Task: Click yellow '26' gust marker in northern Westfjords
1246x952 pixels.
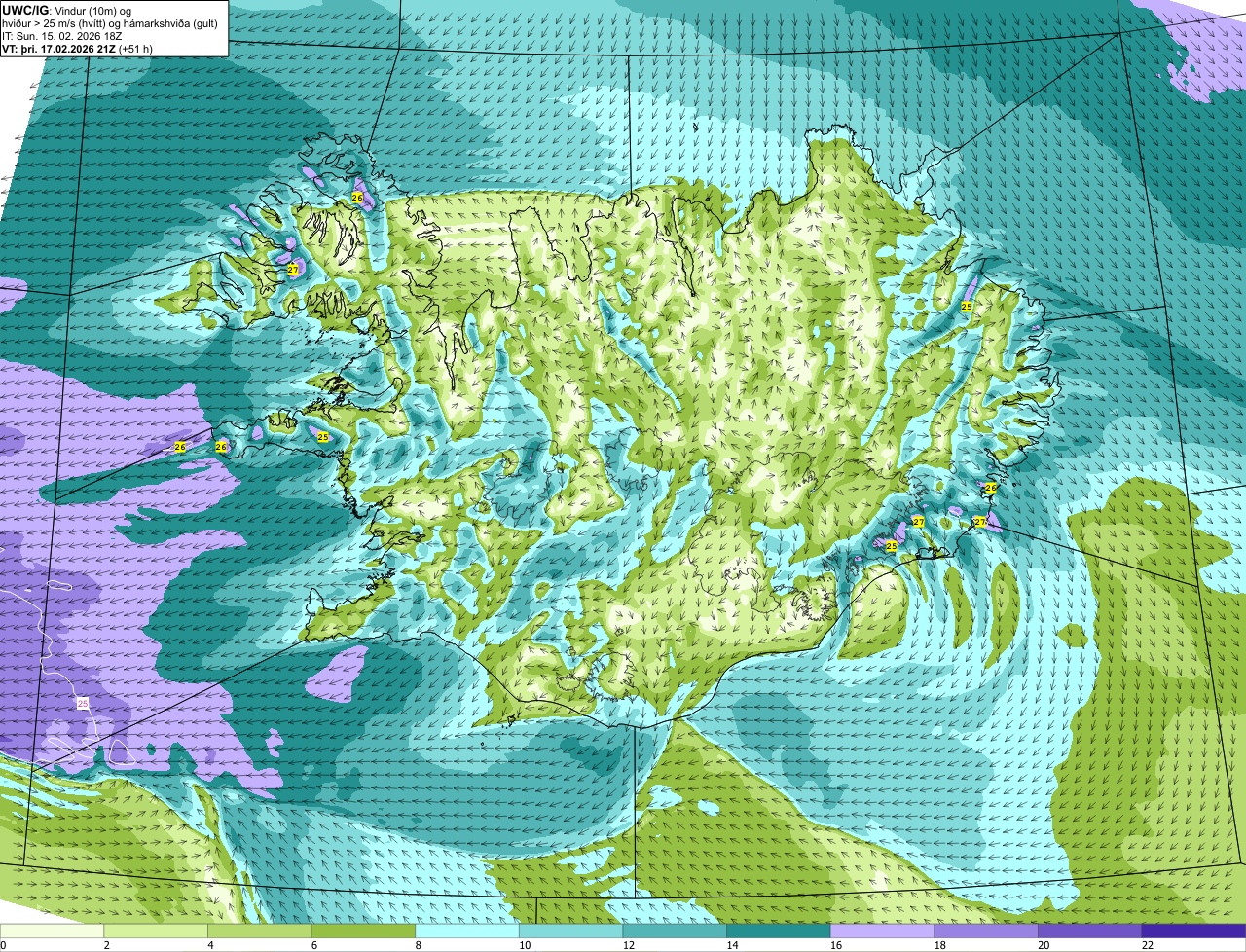Action: 357,198
